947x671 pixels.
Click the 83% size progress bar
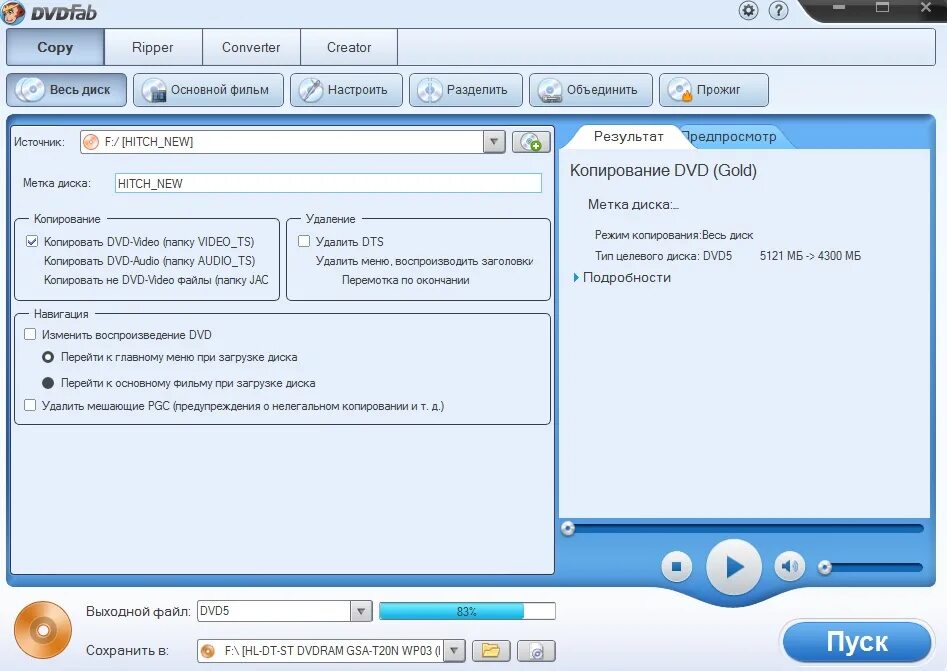pos(467,611)
